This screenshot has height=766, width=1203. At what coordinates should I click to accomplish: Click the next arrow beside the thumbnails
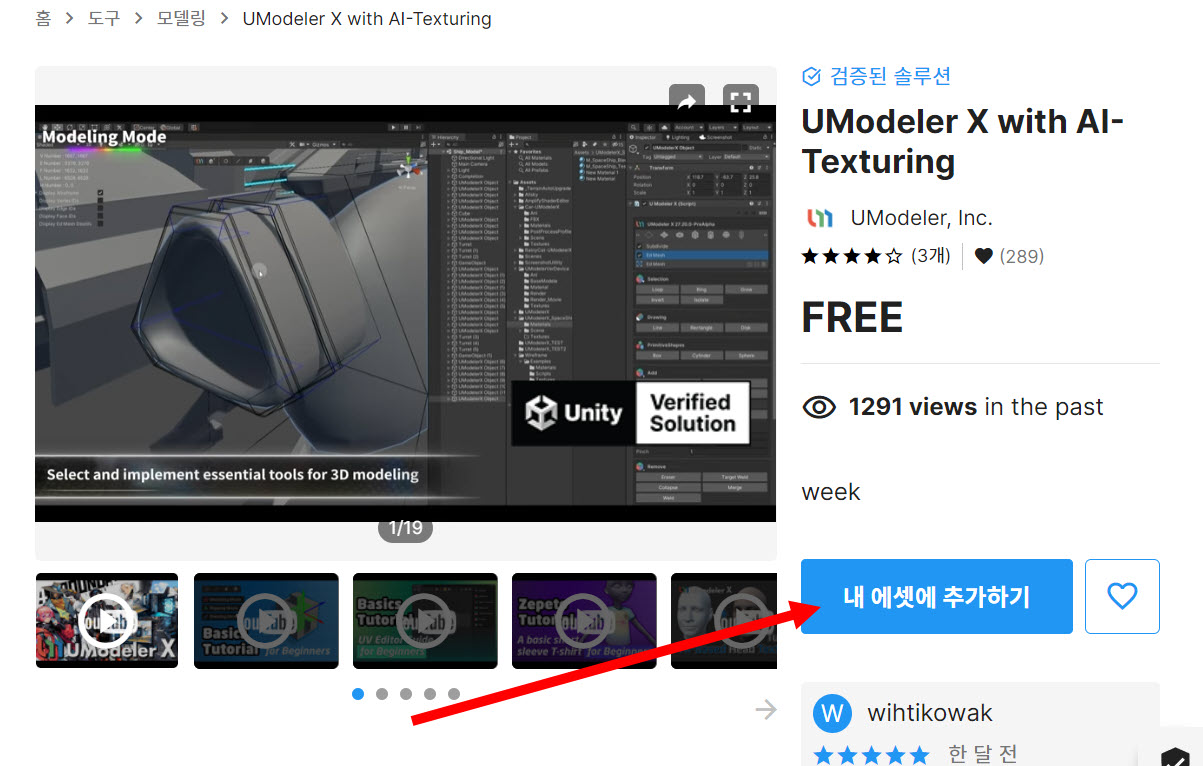point(766,710)
